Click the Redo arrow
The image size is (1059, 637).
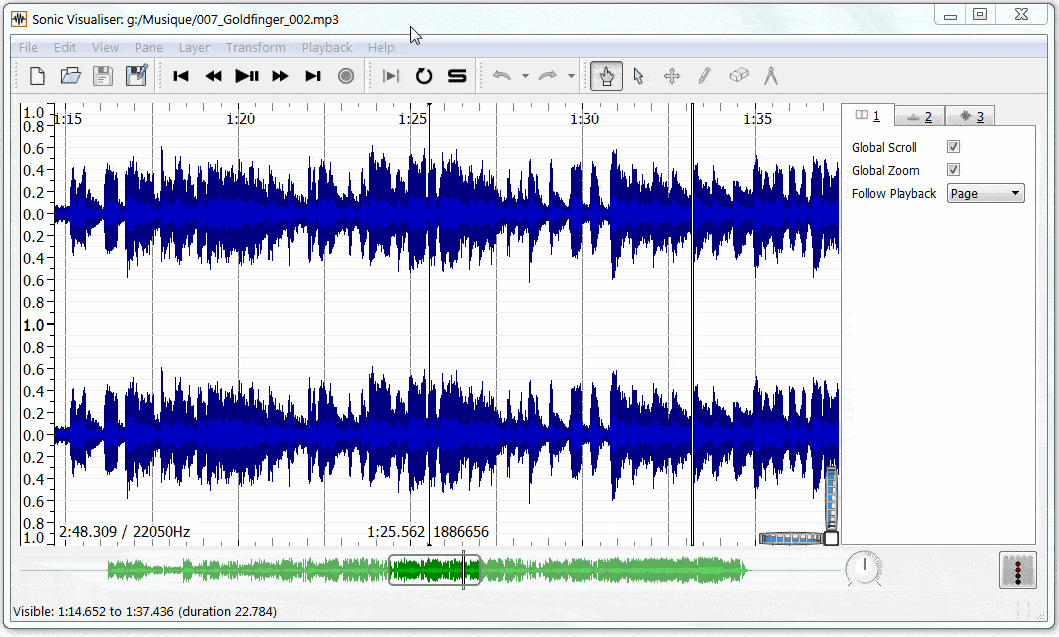click(548, 76)
